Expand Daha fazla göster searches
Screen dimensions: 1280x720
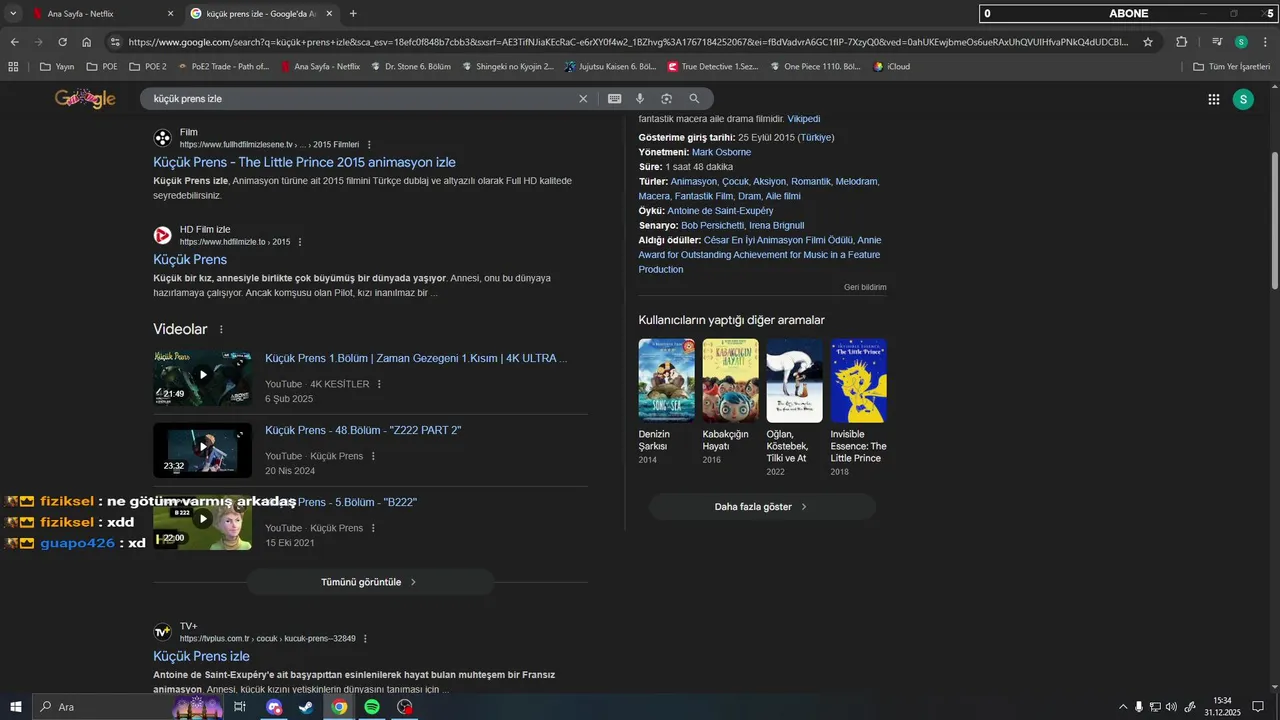(x=762, y=507)
